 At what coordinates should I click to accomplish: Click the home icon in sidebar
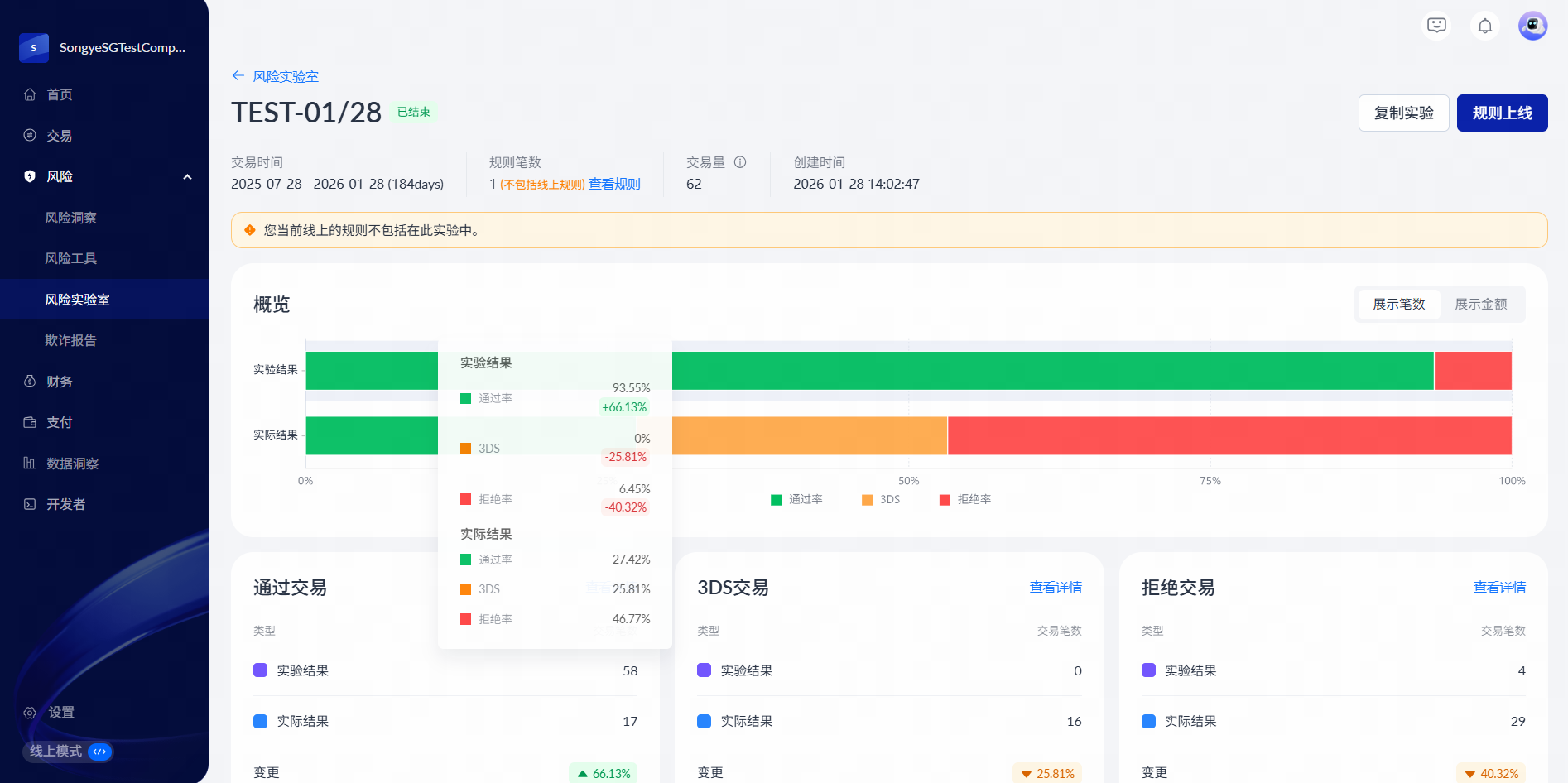pos(30,94)
